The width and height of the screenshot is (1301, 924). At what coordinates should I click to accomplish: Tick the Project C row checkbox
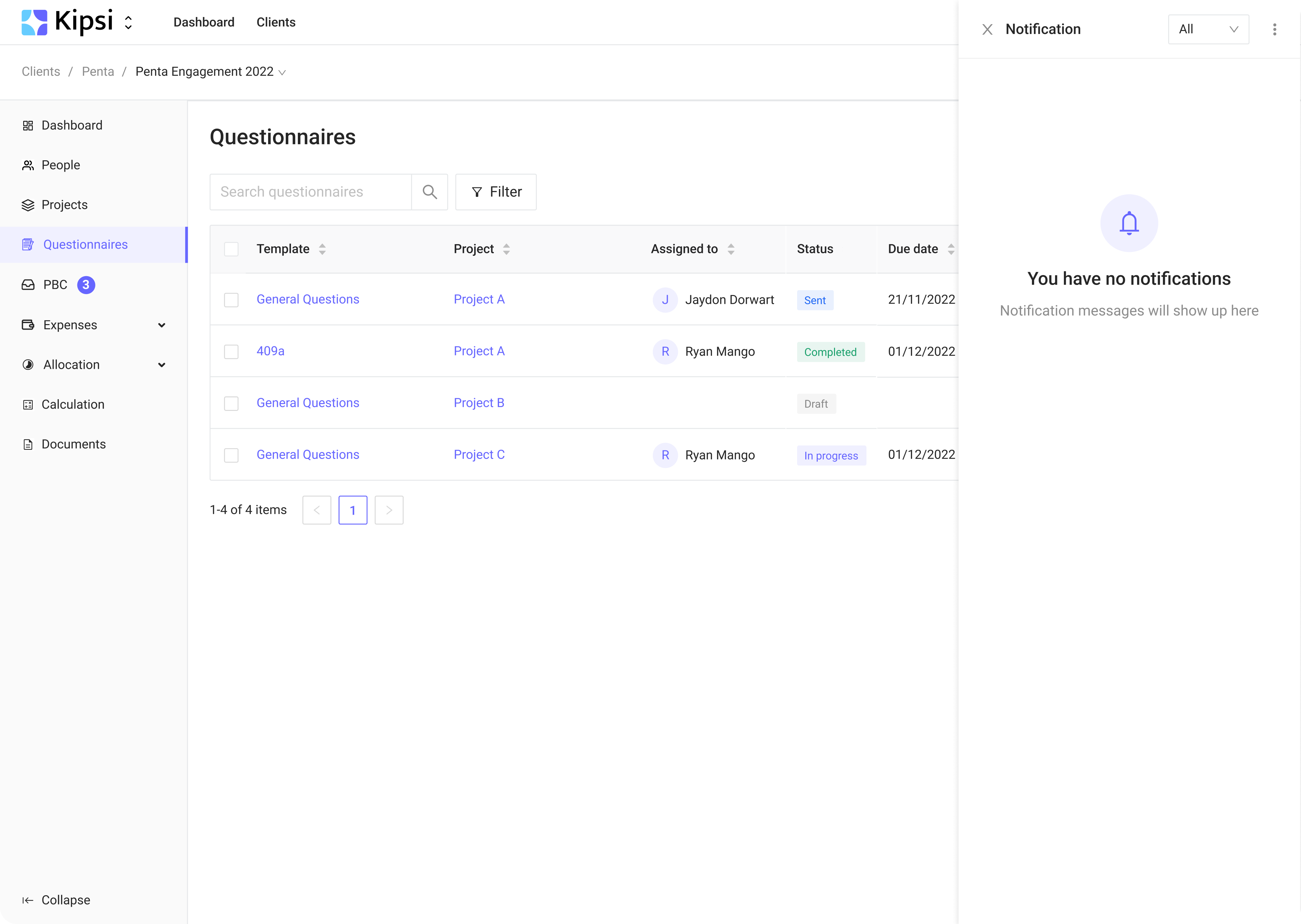coord(231,455)
